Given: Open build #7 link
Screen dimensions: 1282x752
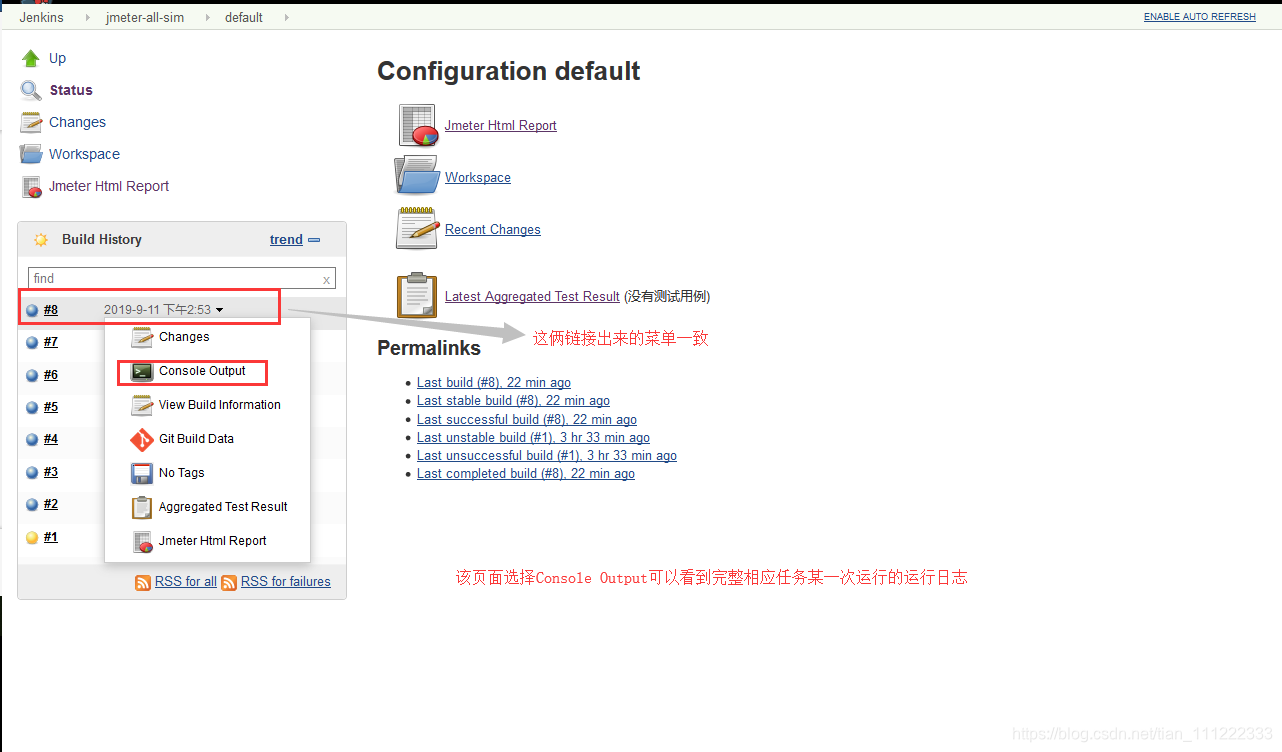Looking at the screenshot, I should point(51,342).
